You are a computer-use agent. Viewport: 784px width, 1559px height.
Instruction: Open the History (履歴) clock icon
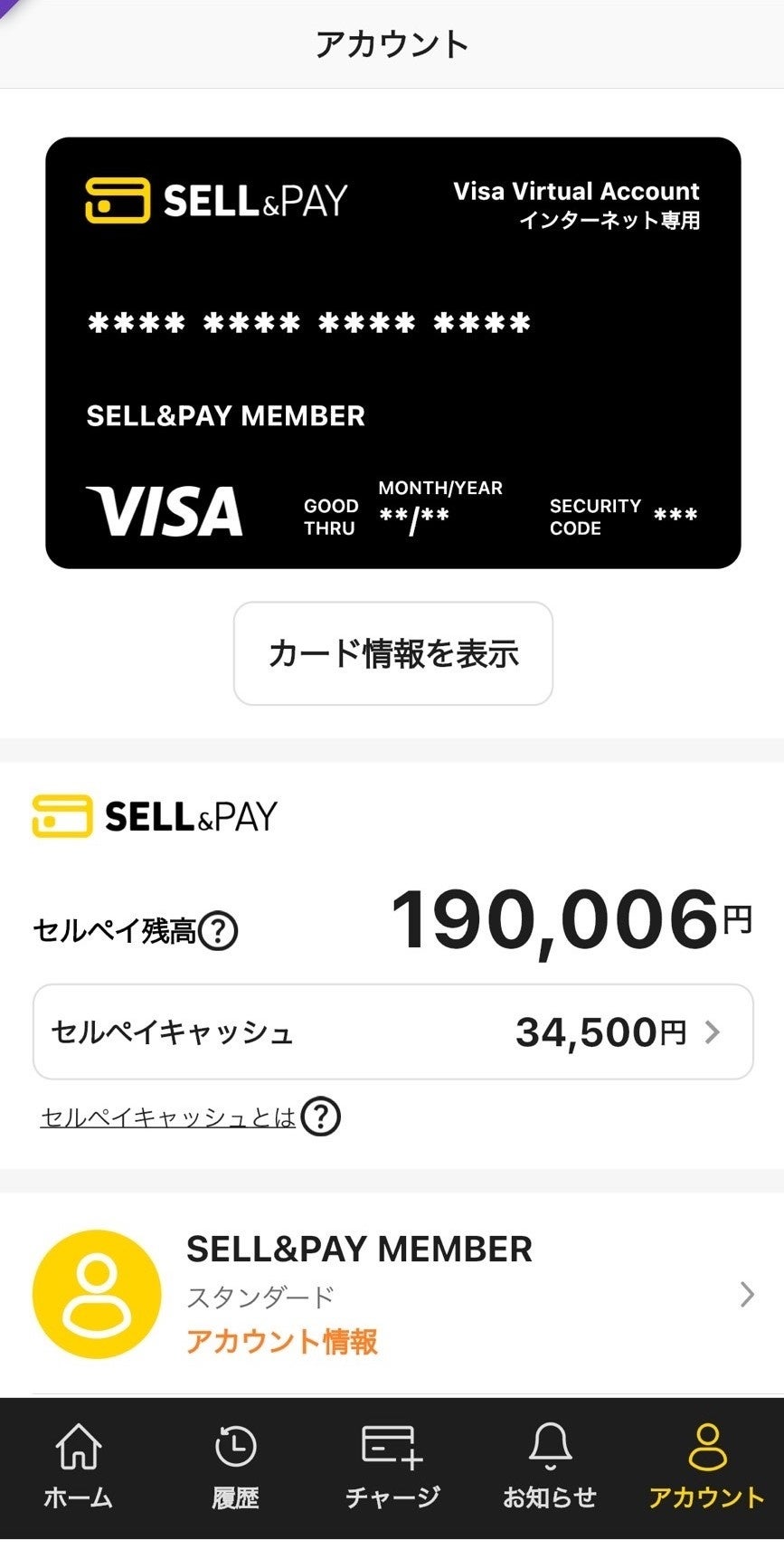pos(235,1447)
